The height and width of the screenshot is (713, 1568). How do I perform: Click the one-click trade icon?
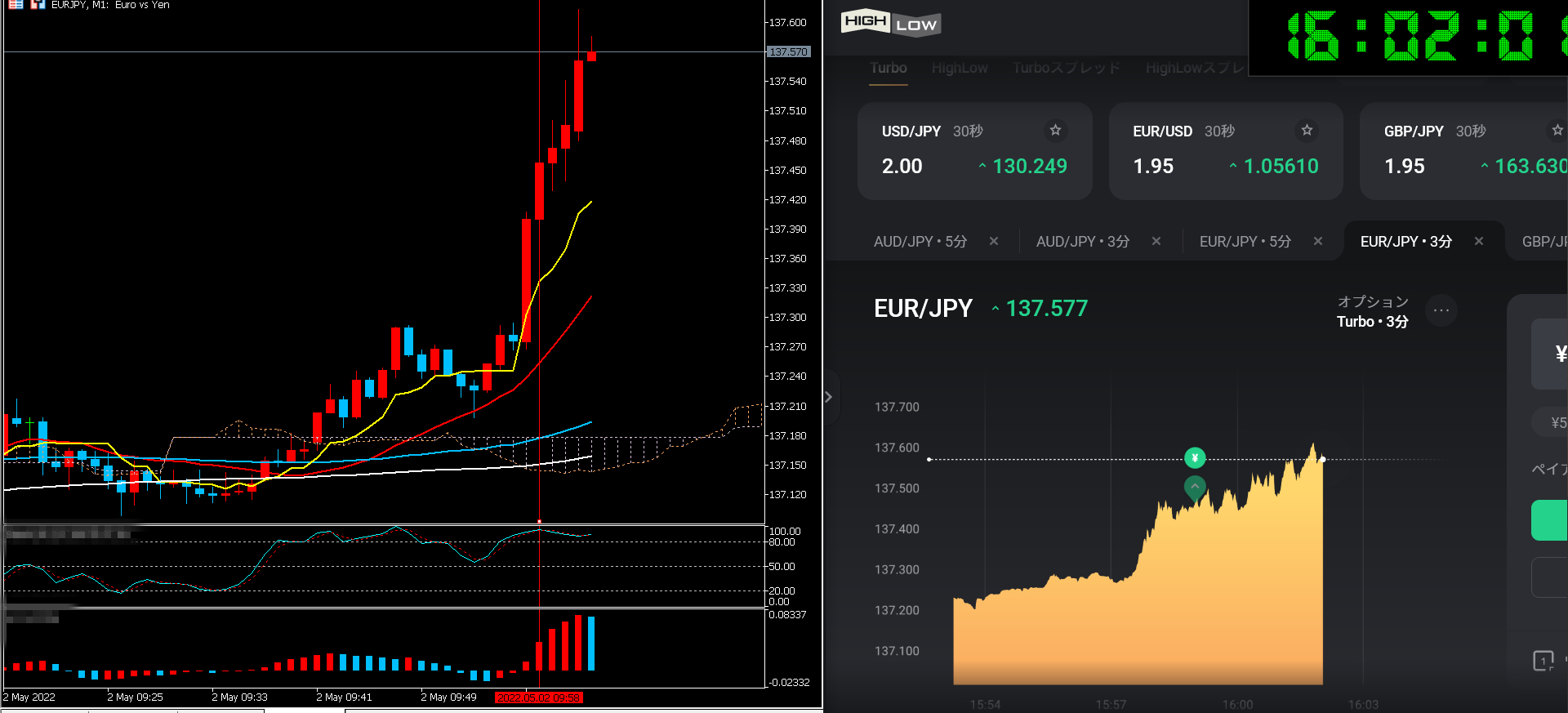point(1543,661)
